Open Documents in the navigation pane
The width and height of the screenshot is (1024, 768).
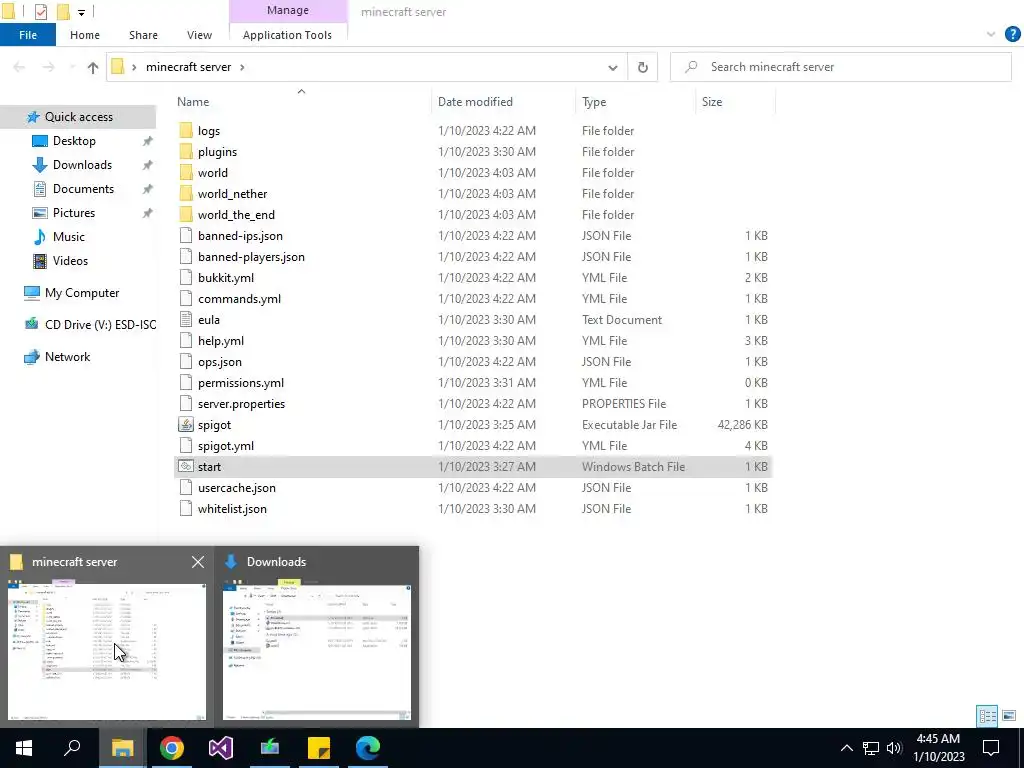coord(83,189)
